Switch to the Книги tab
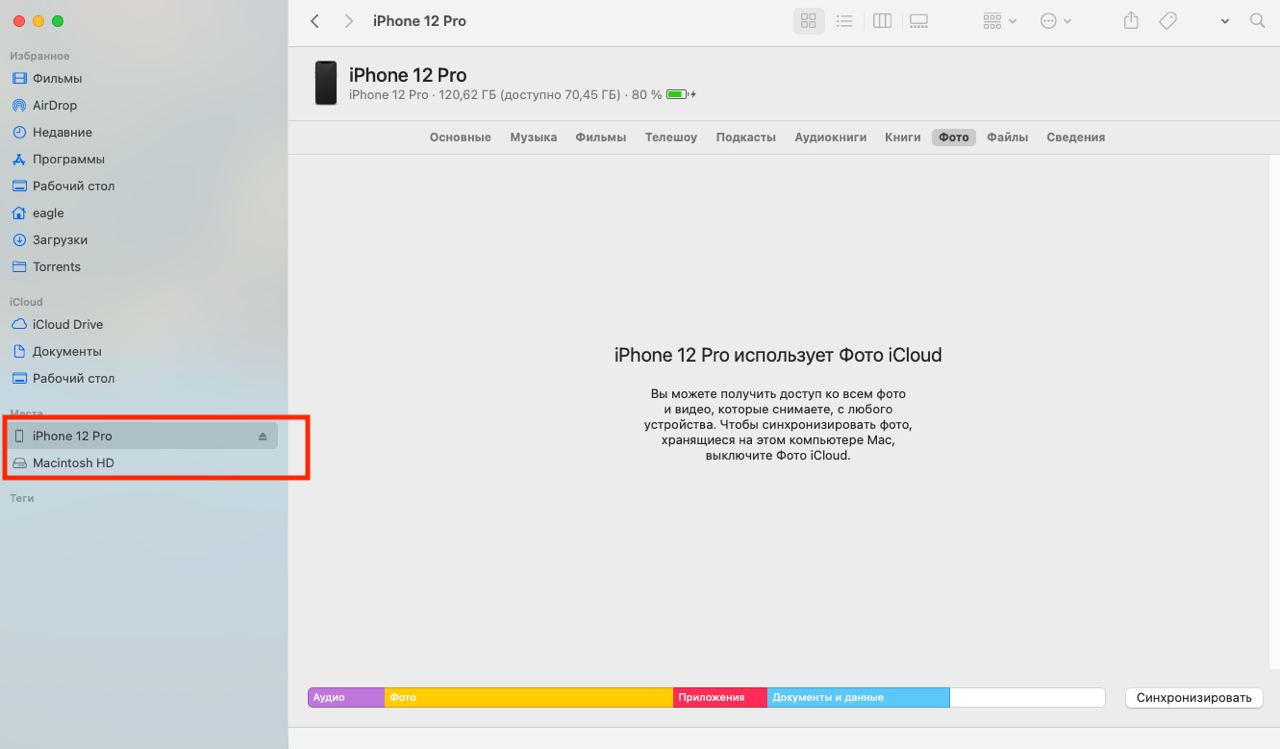Image resolution: width=1280 pixels, height=749 pixels. click(903, 137)
